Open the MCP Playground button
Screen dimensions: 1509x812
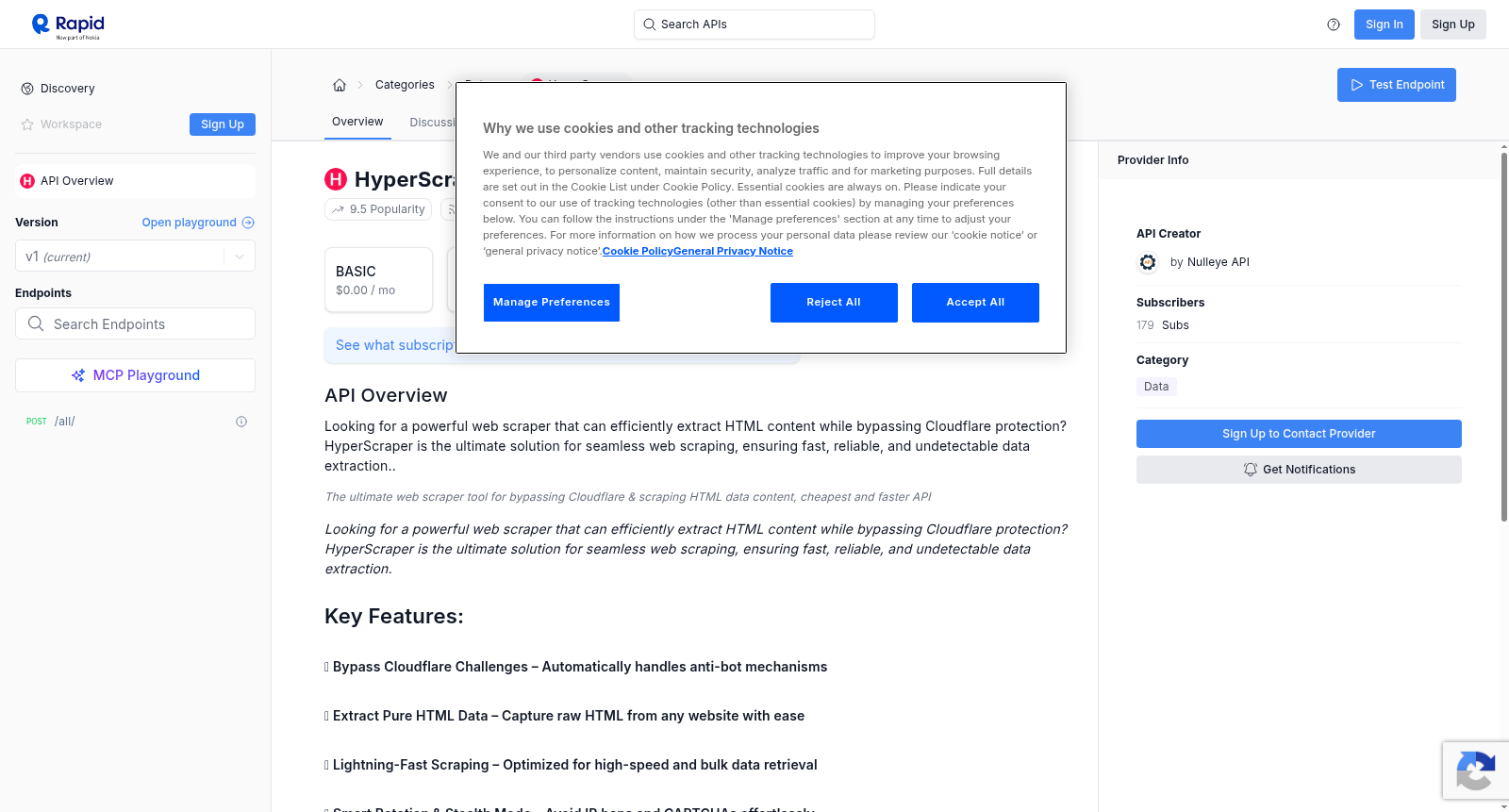[135, 375]
